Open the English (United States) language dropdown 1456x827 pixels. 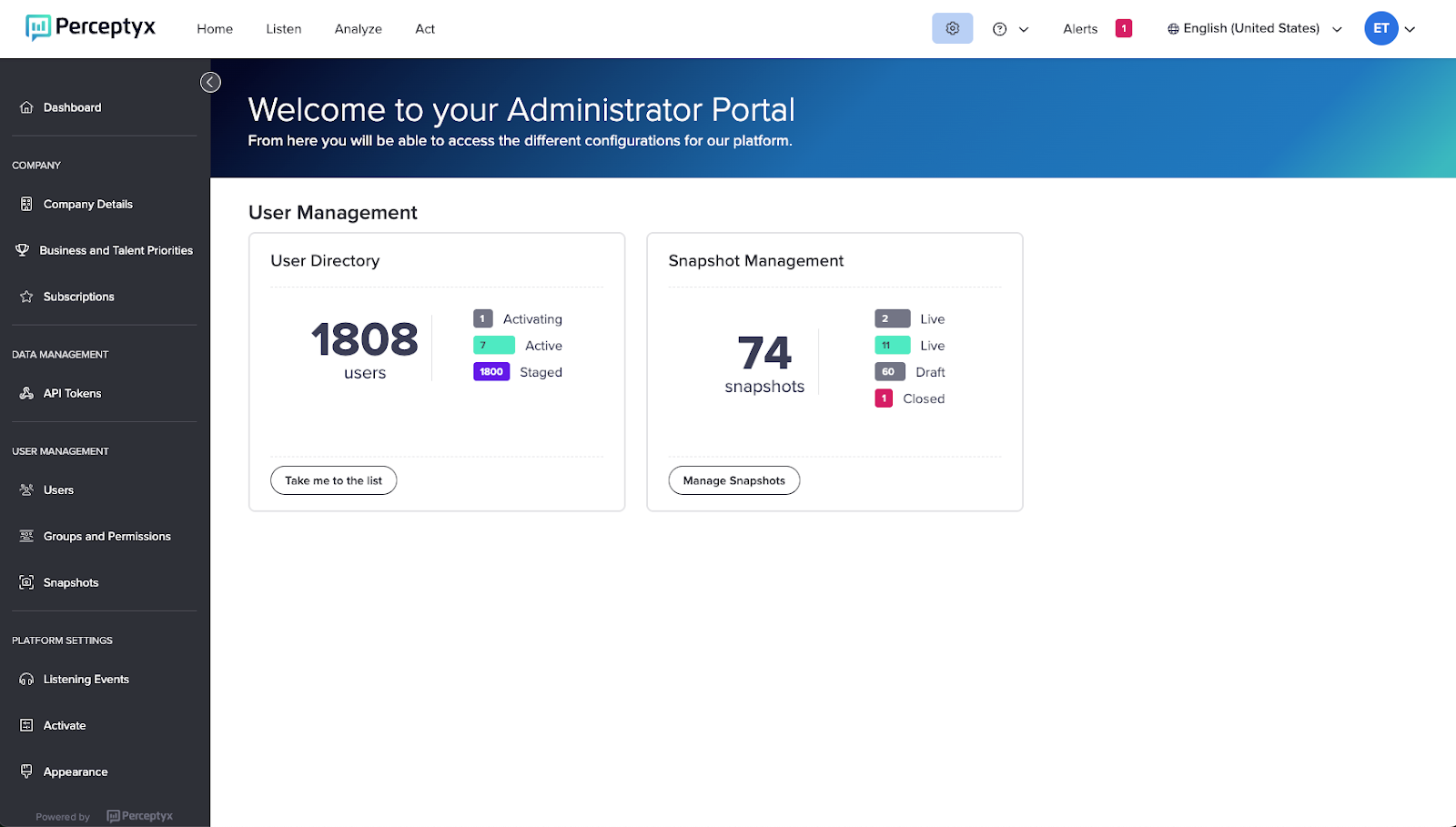pos(1254,29)
